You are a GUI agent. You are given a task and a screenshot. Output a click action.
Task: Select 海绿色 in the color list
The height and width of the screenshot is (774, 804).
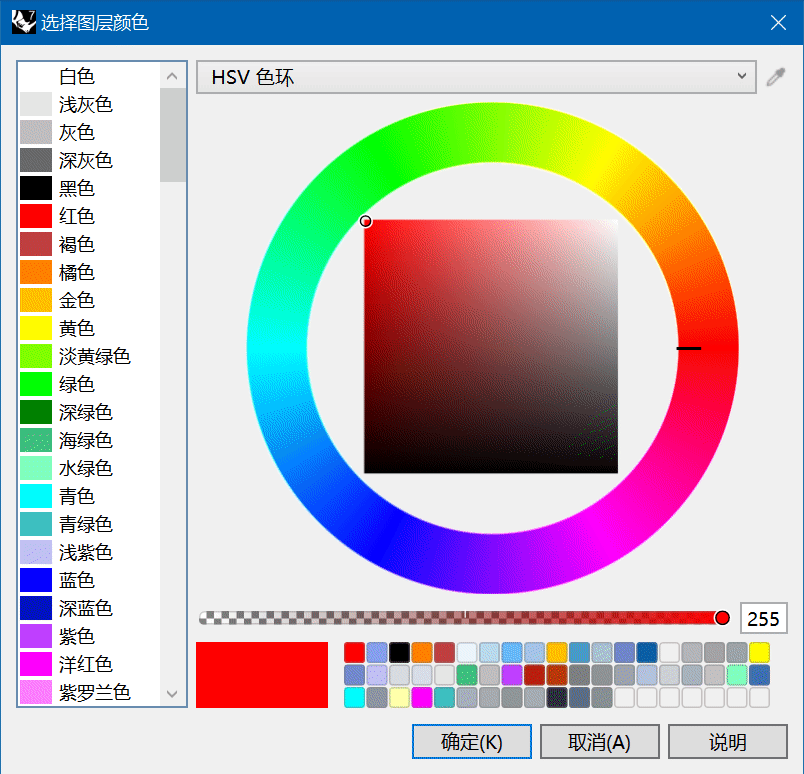coord(89,440)
